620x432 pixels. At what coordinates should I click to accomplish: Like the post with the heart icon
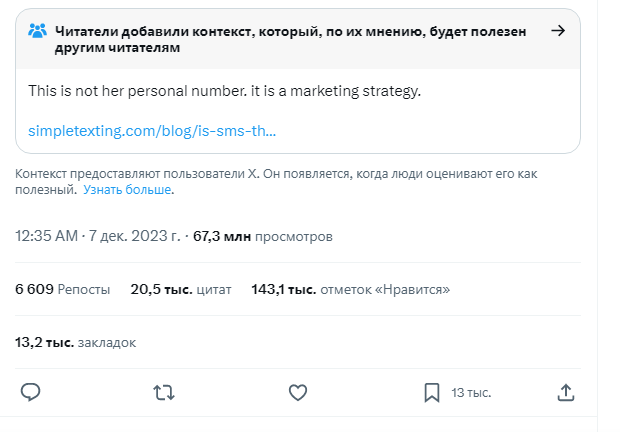click(x=297, y=392)
